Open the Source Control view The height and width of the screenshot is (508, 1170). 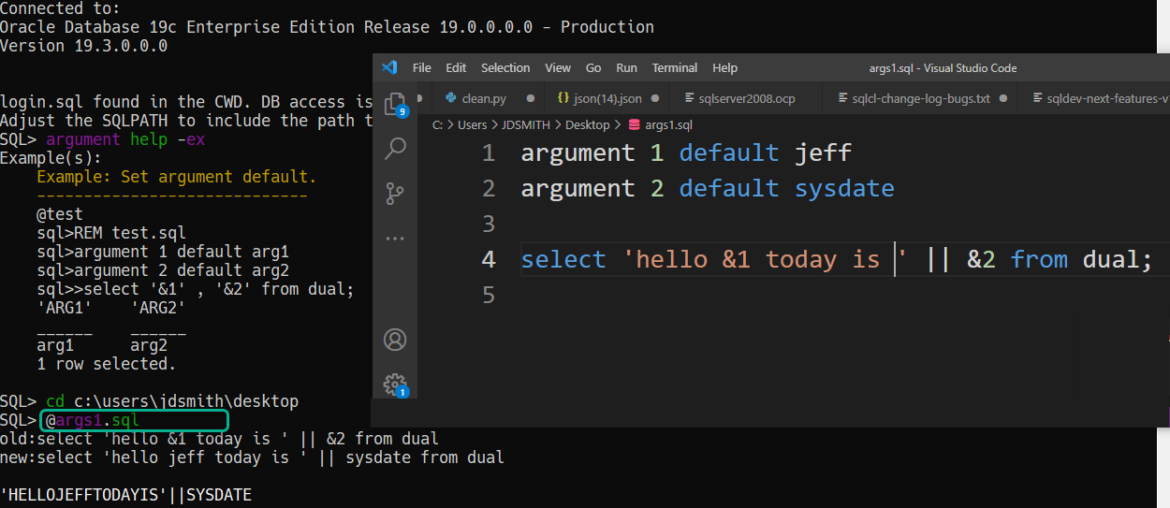395,192
